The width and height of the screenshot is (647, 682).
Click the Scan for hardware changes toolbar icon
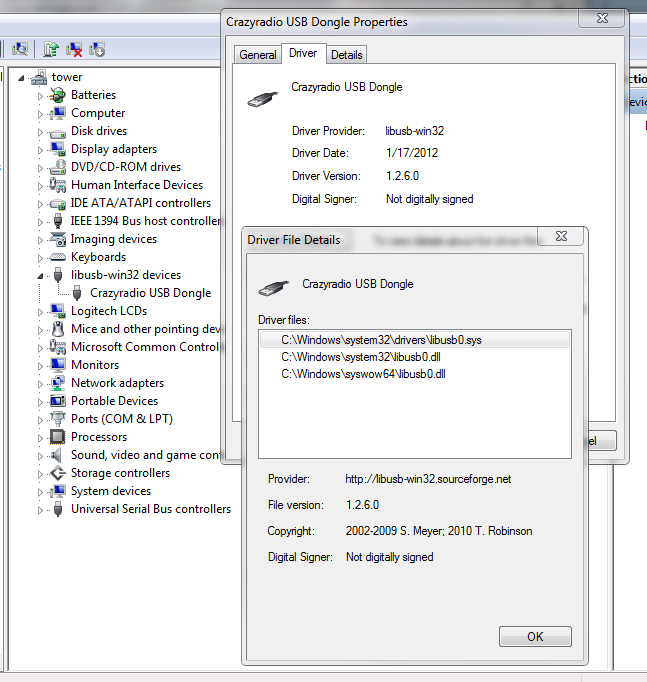pos(20,48)
